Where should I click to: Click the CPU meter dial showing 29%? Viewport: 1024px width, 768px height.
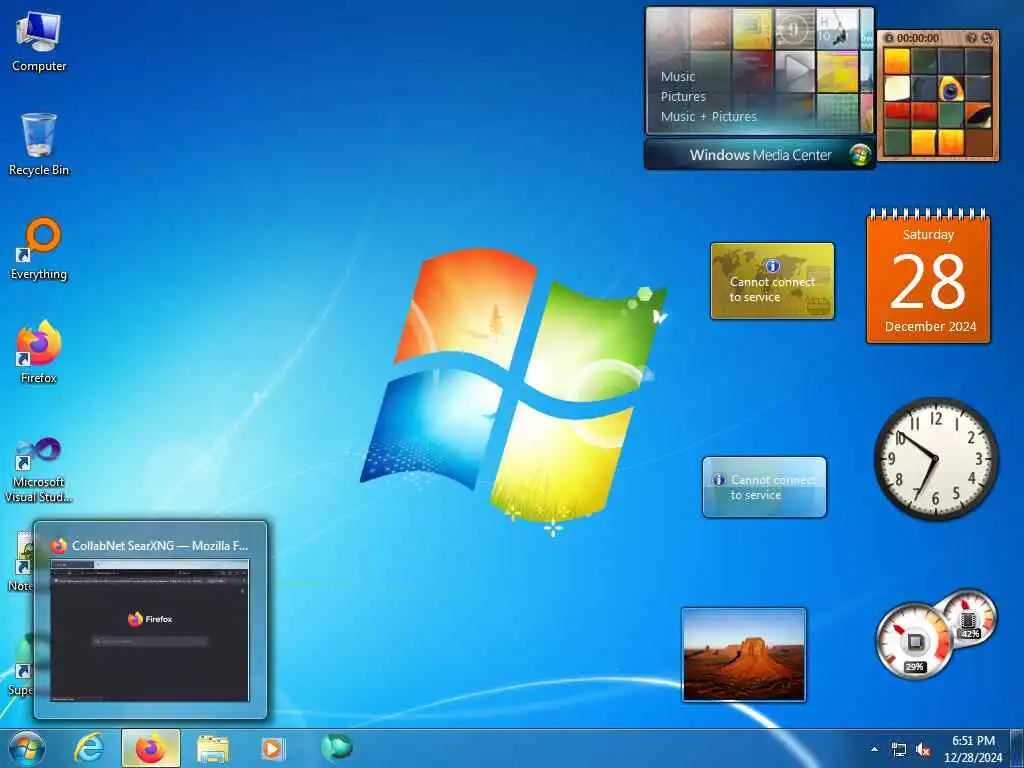(914, 641)
